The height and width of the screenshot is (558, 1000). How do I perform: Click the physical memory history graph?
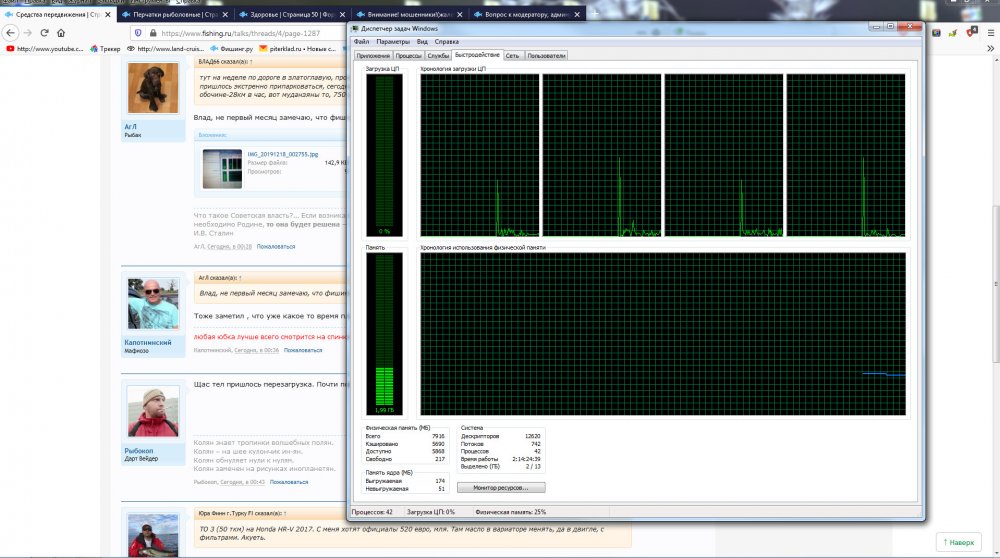pos(663,334)
